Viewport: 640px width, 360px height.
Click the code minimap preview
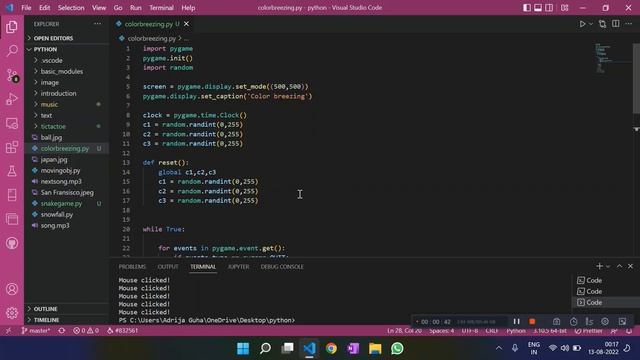tap(603, 58)
